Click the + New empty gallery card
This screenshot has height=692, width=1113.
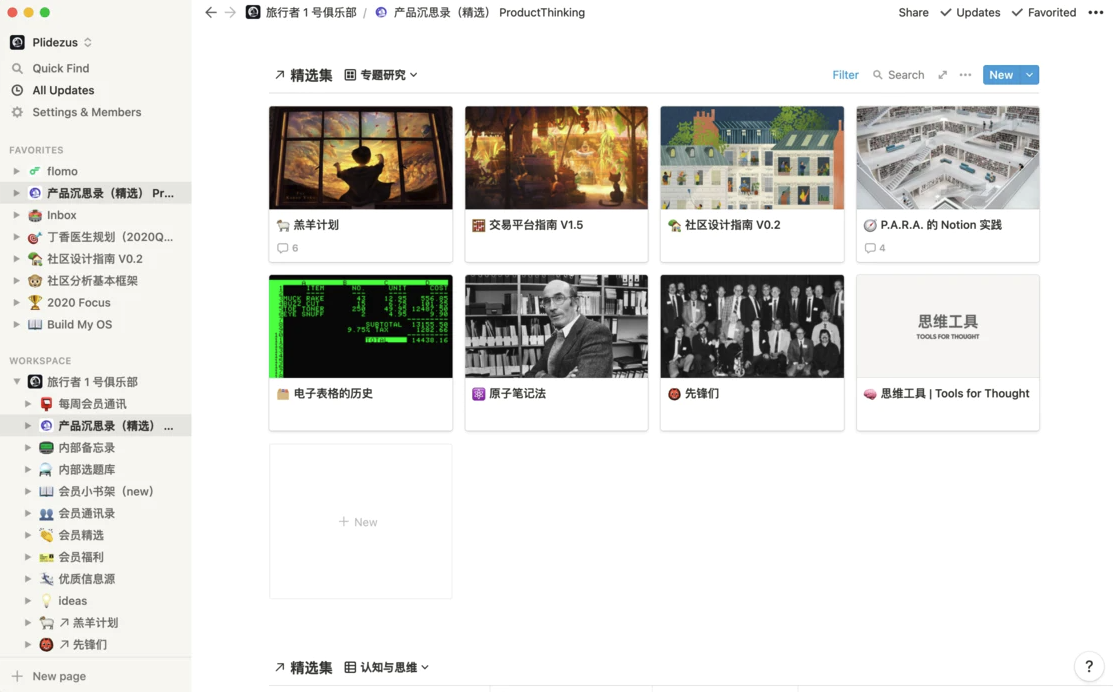[361, 522]
